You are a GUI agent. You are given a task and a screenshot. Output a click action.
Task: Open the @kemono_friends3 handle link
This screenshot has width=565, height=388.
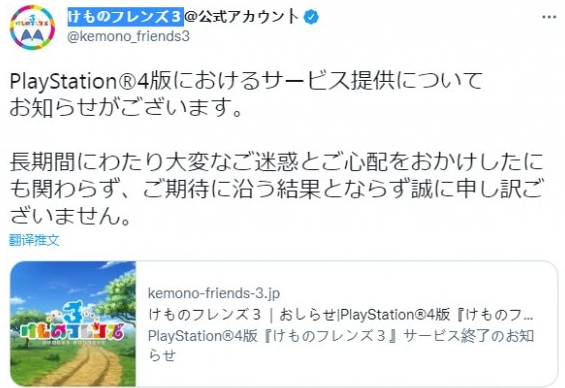(x=128, y=36)
